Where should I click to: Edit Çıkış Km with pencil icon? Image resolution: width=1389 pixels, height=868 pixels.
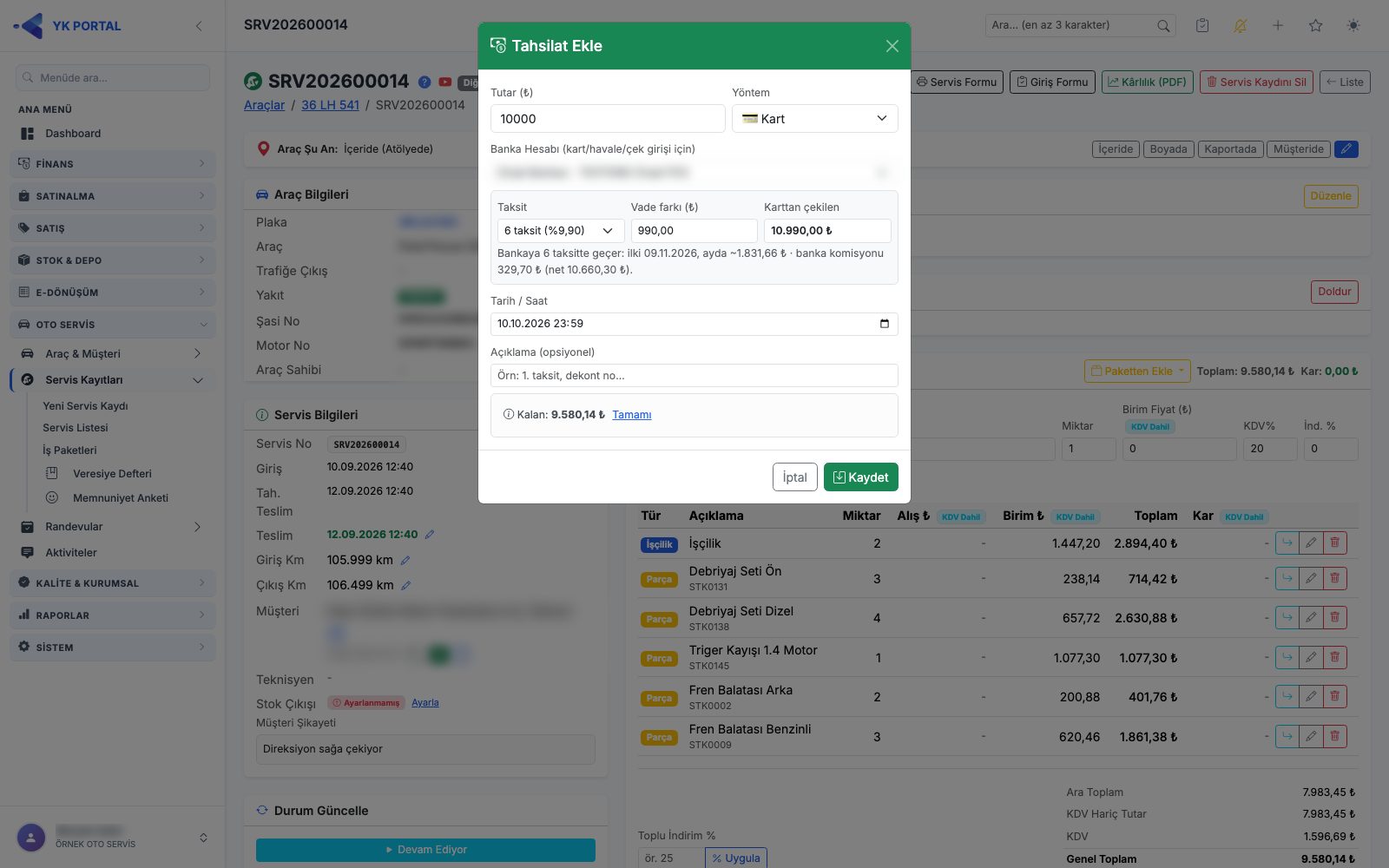pyautogui.click(x=405, y=586)
